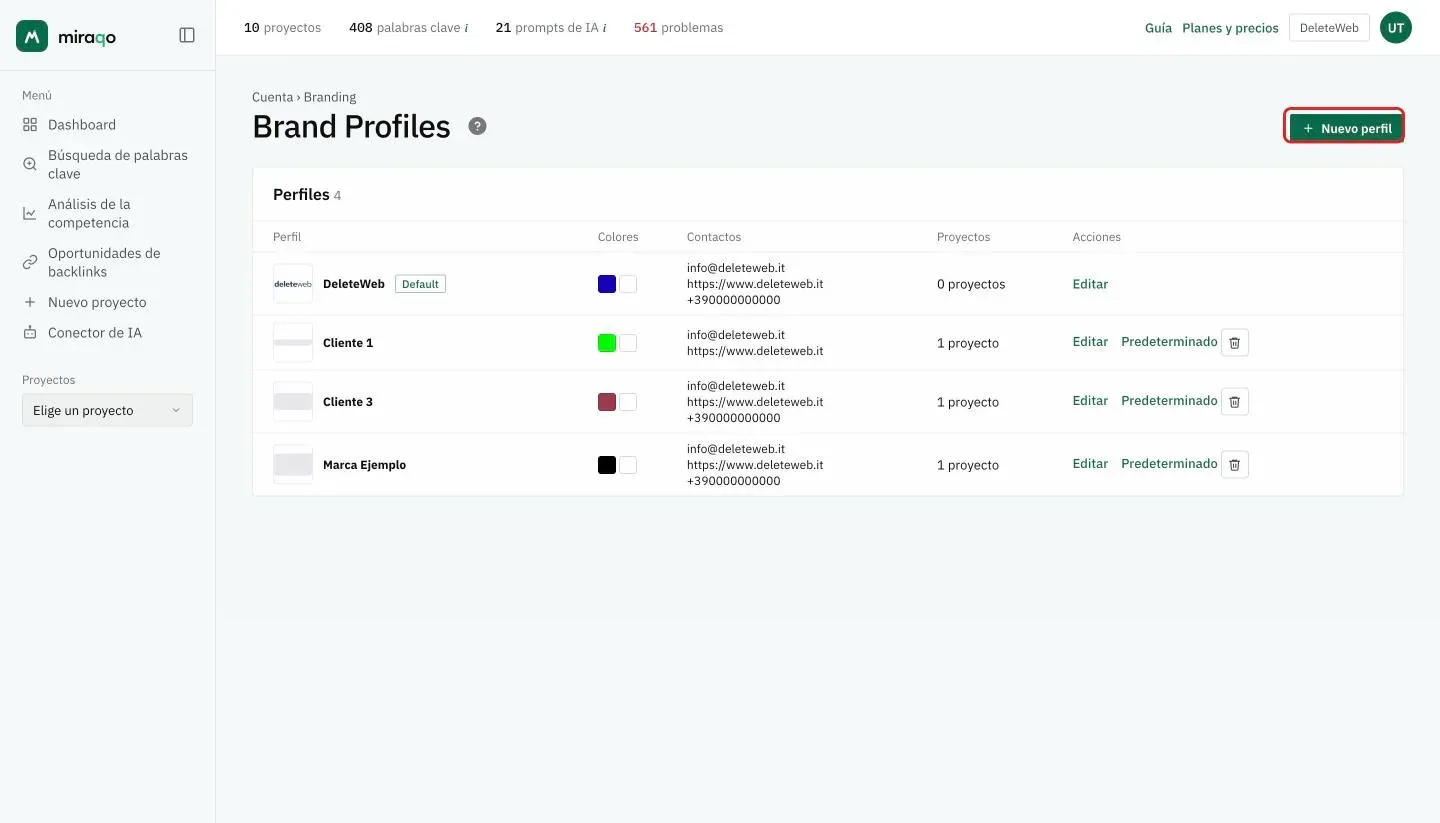Screen dimensions: 1440x823
Task: Click info icon next to palabras clave
Action: coord(466,28)
